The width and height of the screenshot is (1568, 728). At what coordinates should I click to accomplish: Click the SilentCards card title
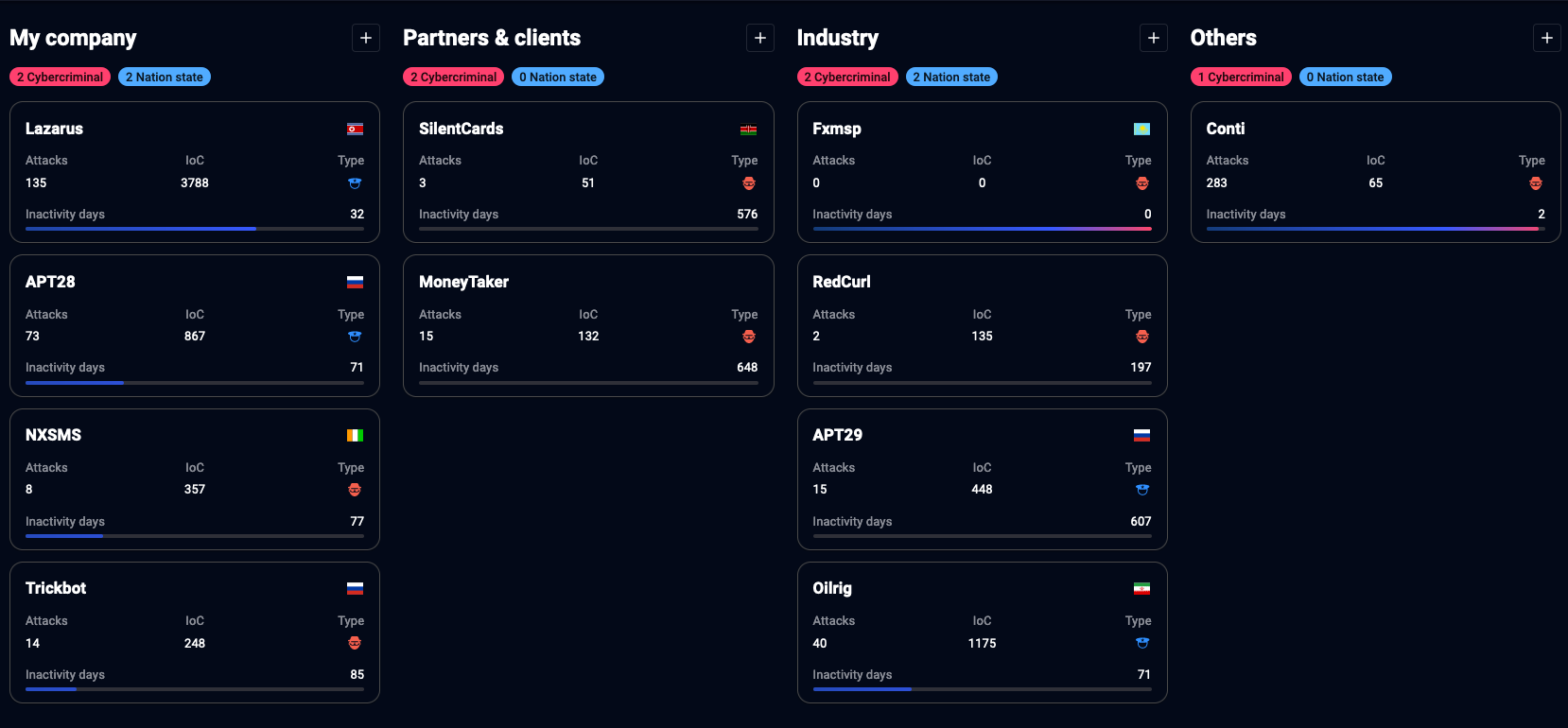coord(461,129)
